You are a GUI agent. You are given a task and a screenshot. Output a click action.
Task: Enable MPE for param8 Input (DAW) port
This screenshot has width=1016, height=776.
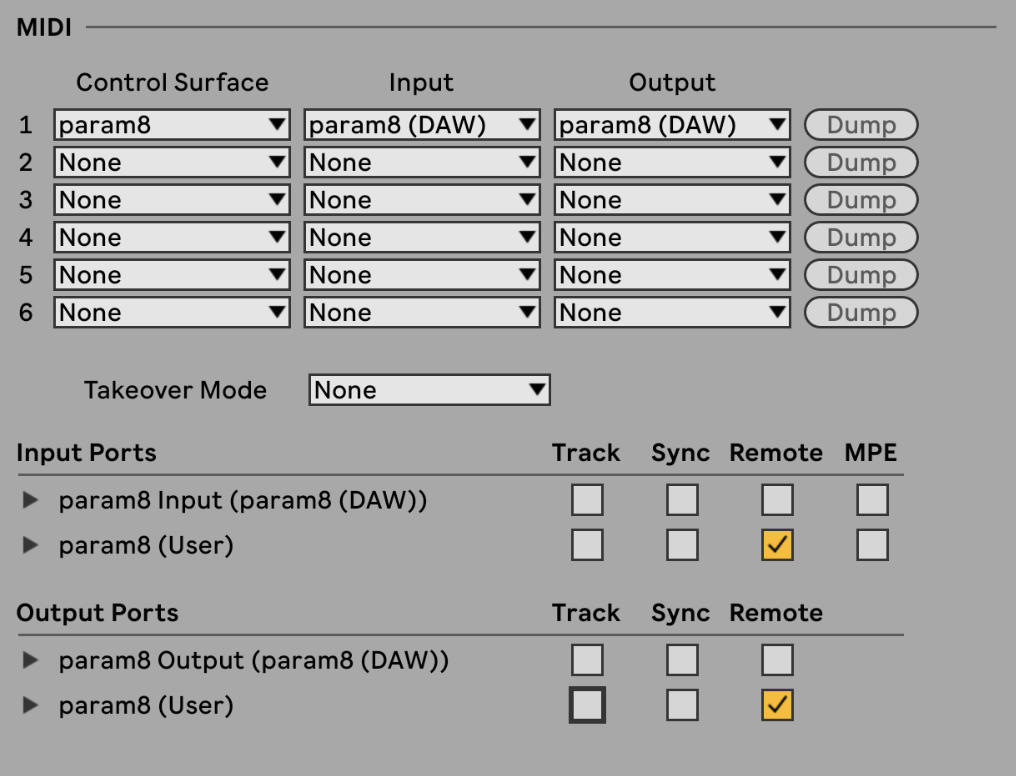[x=872, y=500]
